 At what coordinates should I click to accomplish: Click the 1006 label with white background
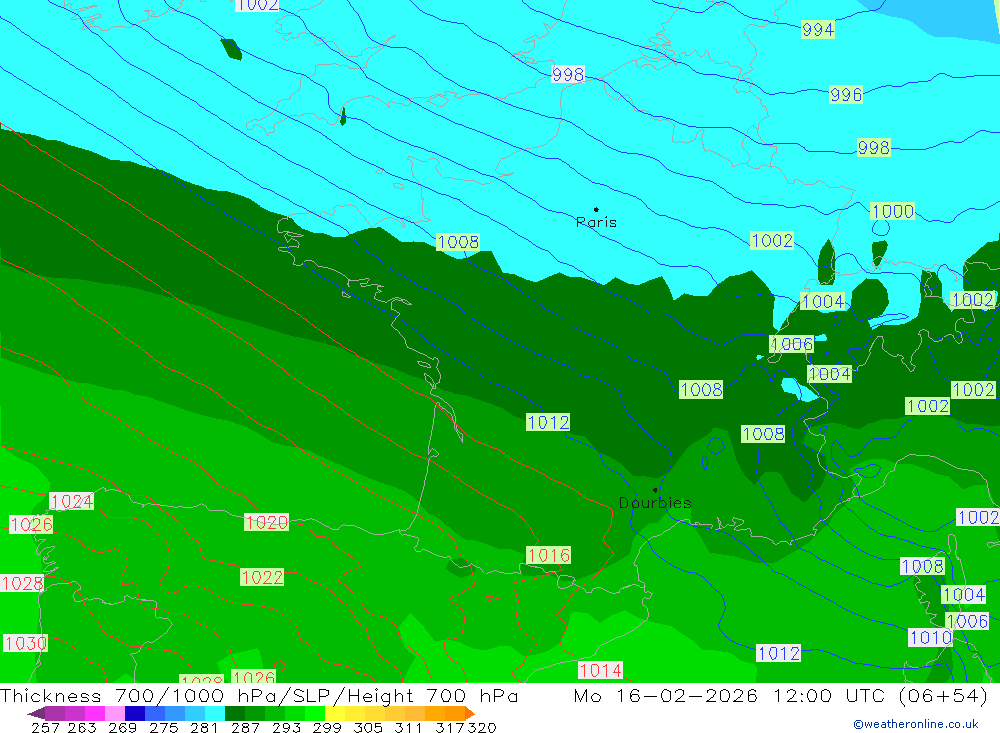(967, 621)
